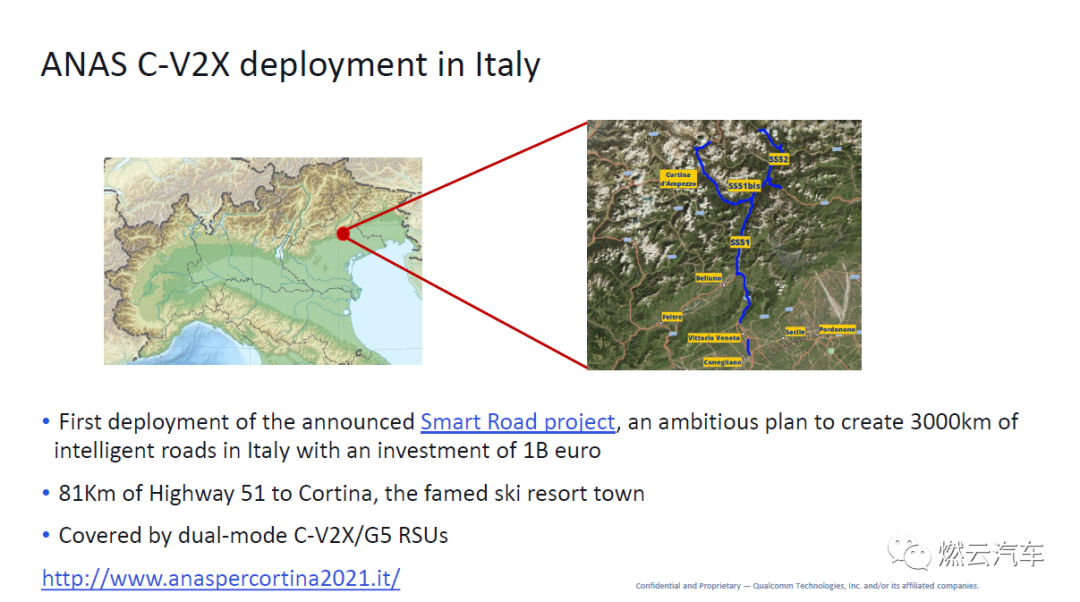Screen dimensions: 1080x602
Task: Open the anaspercortina2021.it URL link
Action: click(x=220, y=578)
